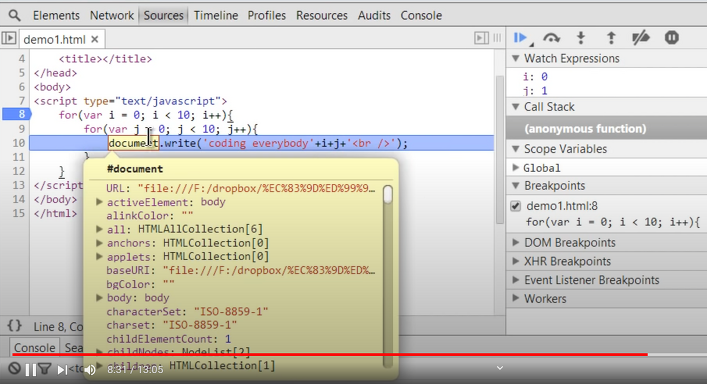Click the video time display 8:31 / 13:05
This screenshot has width=707, height=384.
135,370
